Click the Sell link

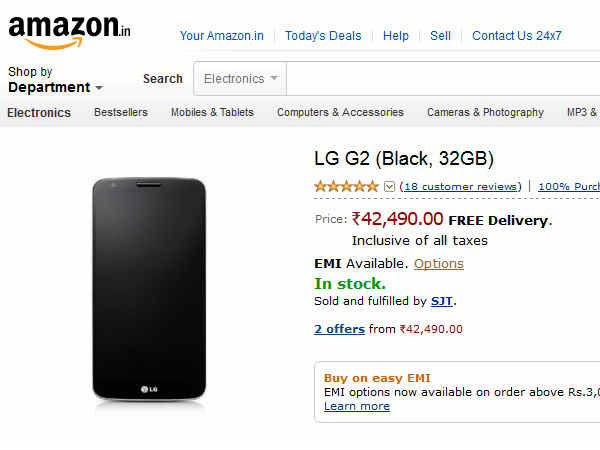440,36
